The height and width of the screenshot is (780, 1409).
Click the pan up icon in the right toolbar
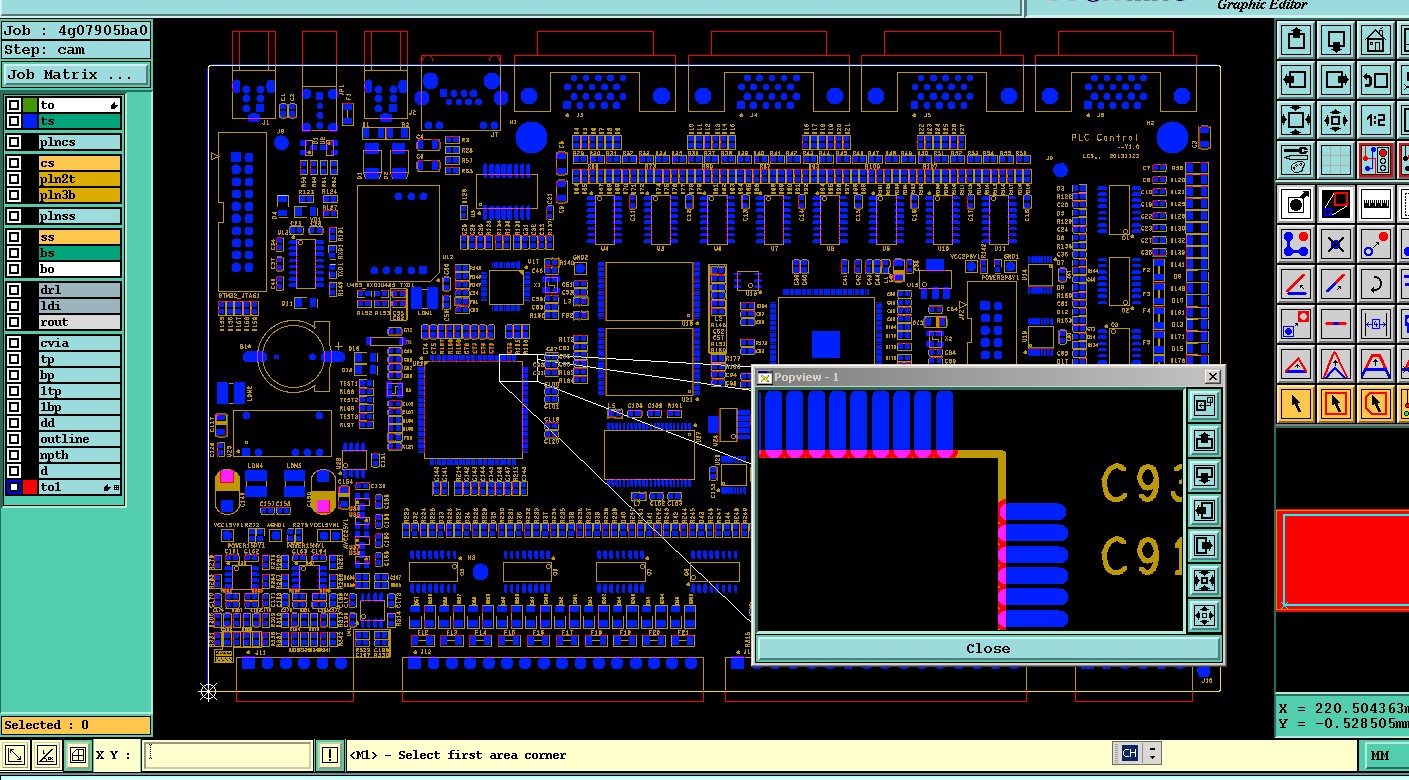click(x=1296, y=41)
